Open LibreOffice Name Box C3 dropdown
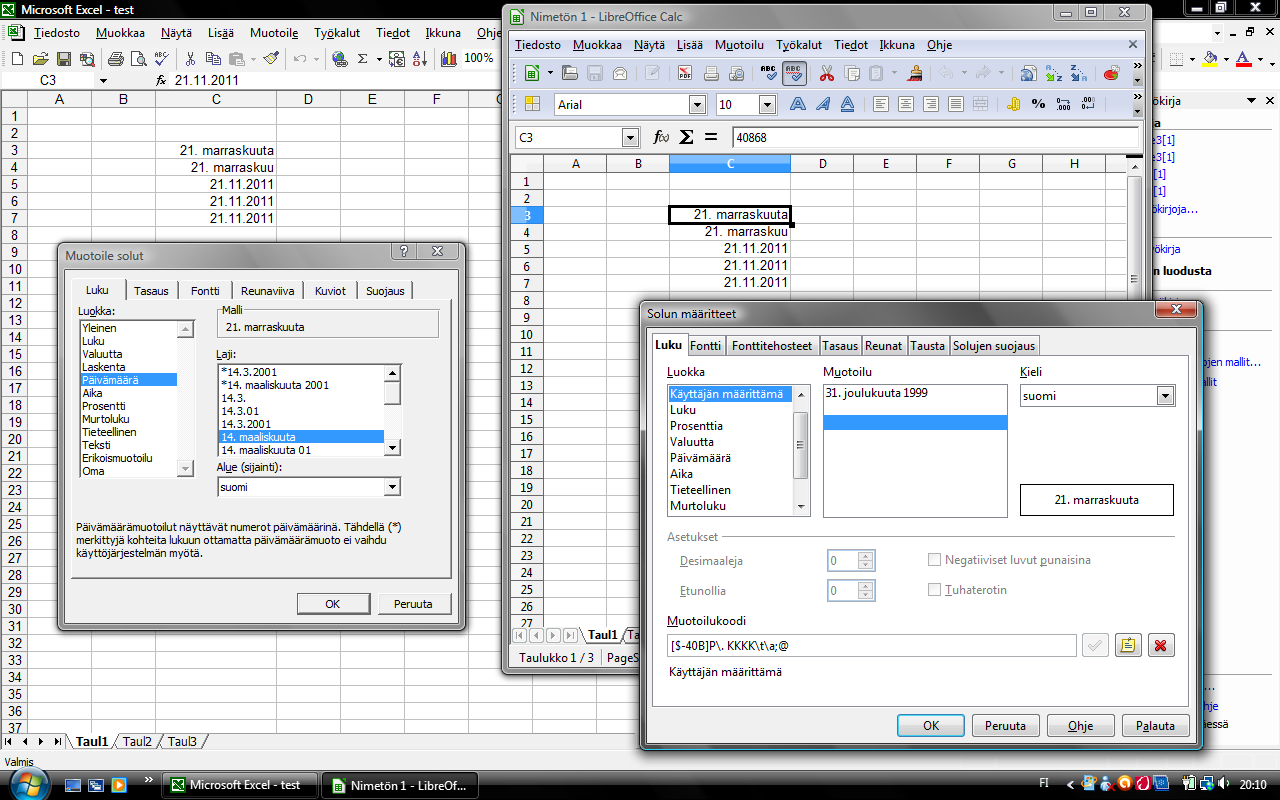 (630, 137)
